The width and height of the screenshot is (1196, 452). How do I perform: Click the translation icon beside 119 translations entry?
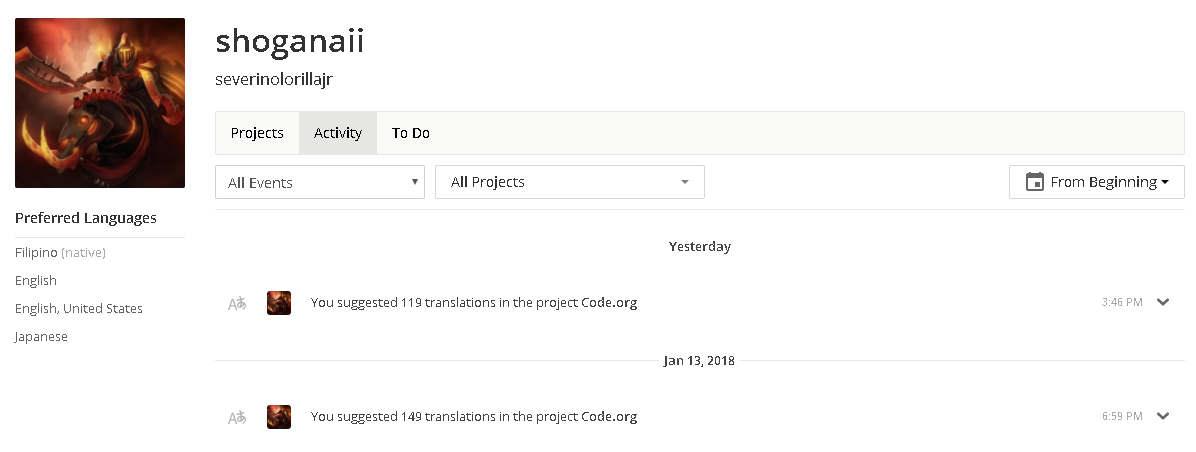point(237,303)
